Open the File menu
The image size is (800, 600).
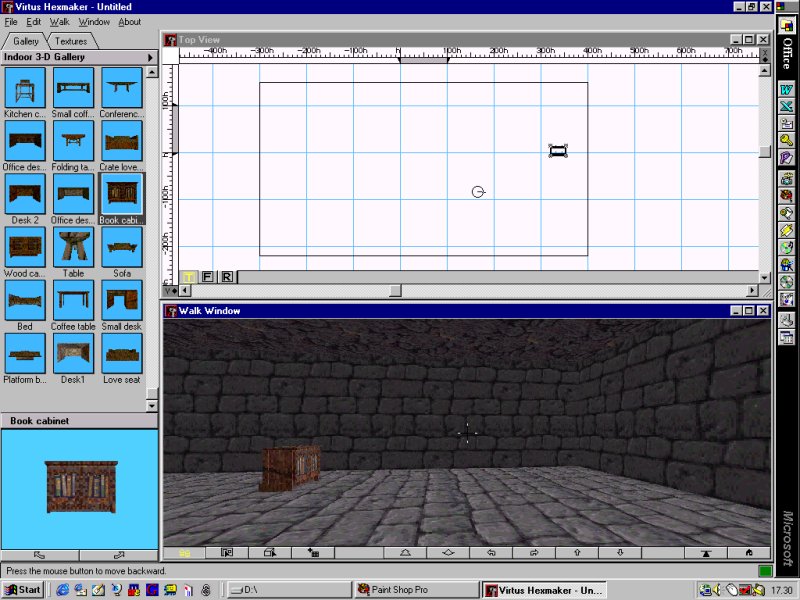(11, 22)
